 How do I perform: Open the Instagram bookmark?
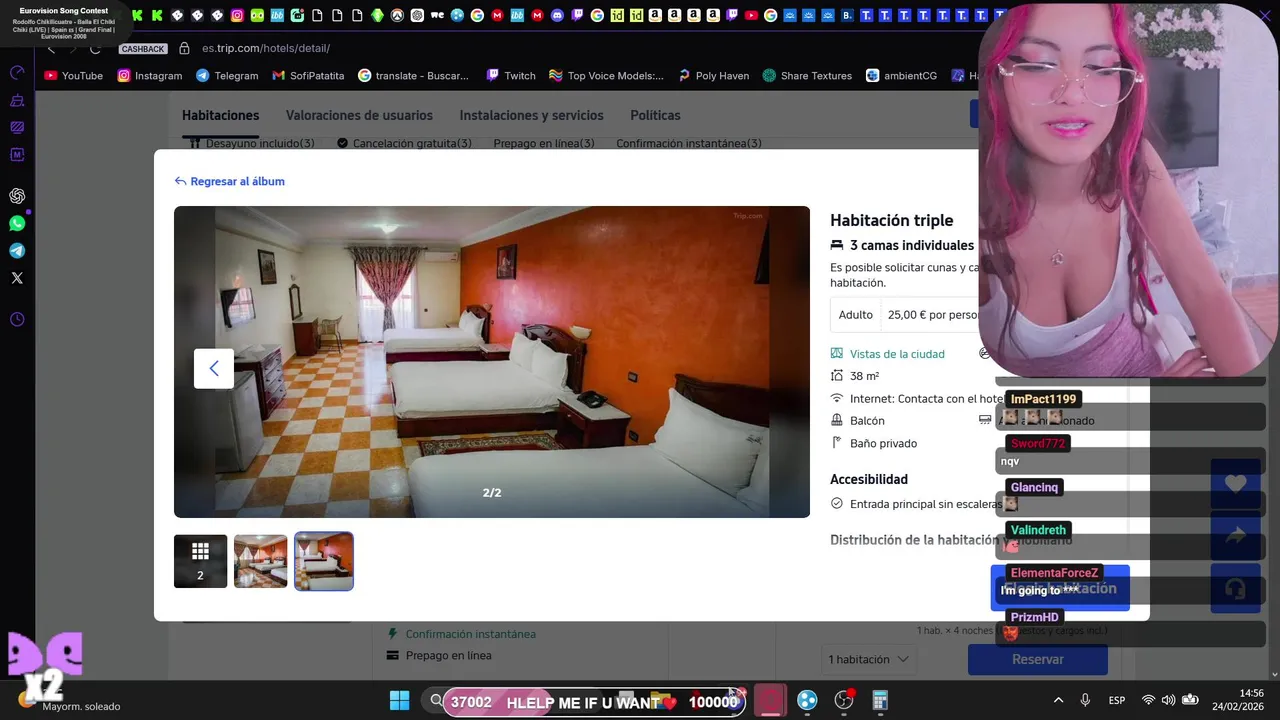click(x=150, y=75)
